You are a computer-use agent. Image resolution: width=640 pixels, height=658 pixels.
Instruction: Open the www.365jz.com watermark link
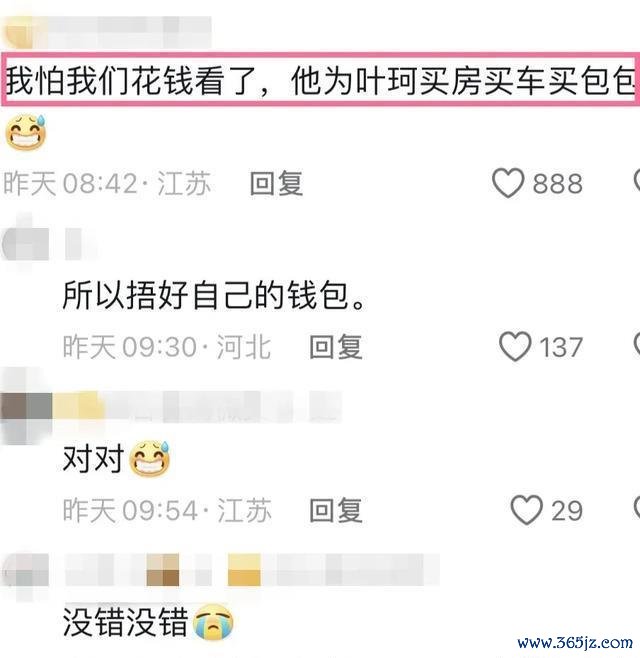click(x=575, y=642)
